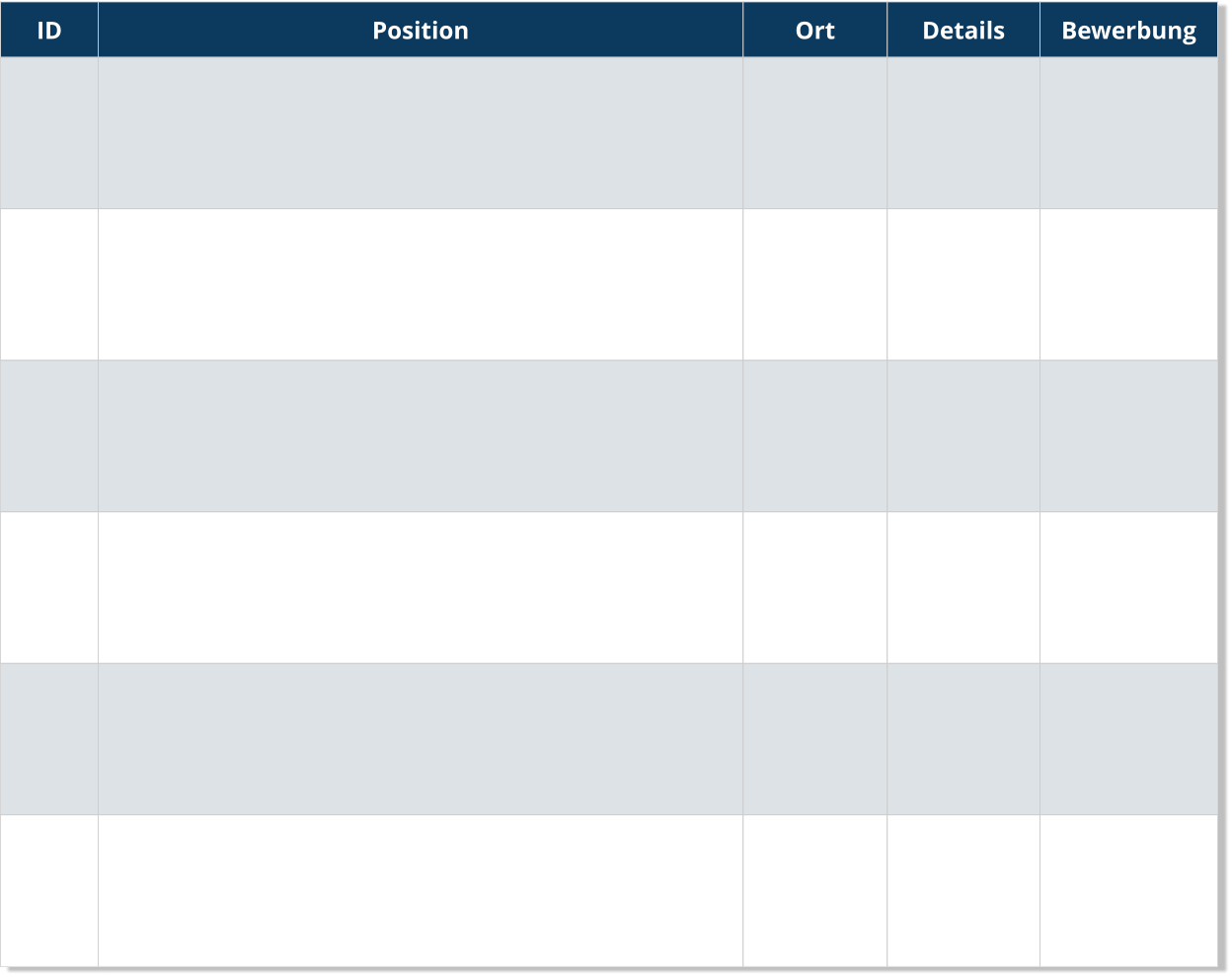Click the second row's Ort cell
Screen dimensions: 1232x977
[x=814, y=284]
